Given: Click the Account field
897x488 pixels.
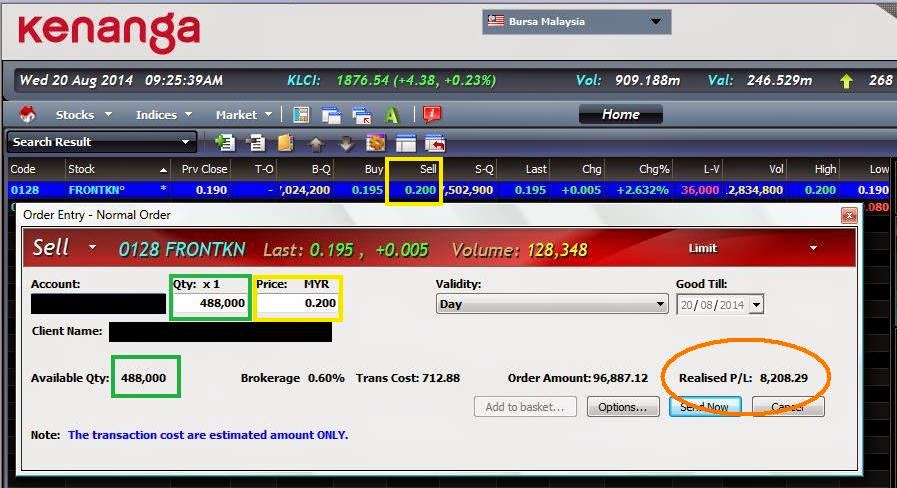Looking at the screenshot, I should [98, 304].
